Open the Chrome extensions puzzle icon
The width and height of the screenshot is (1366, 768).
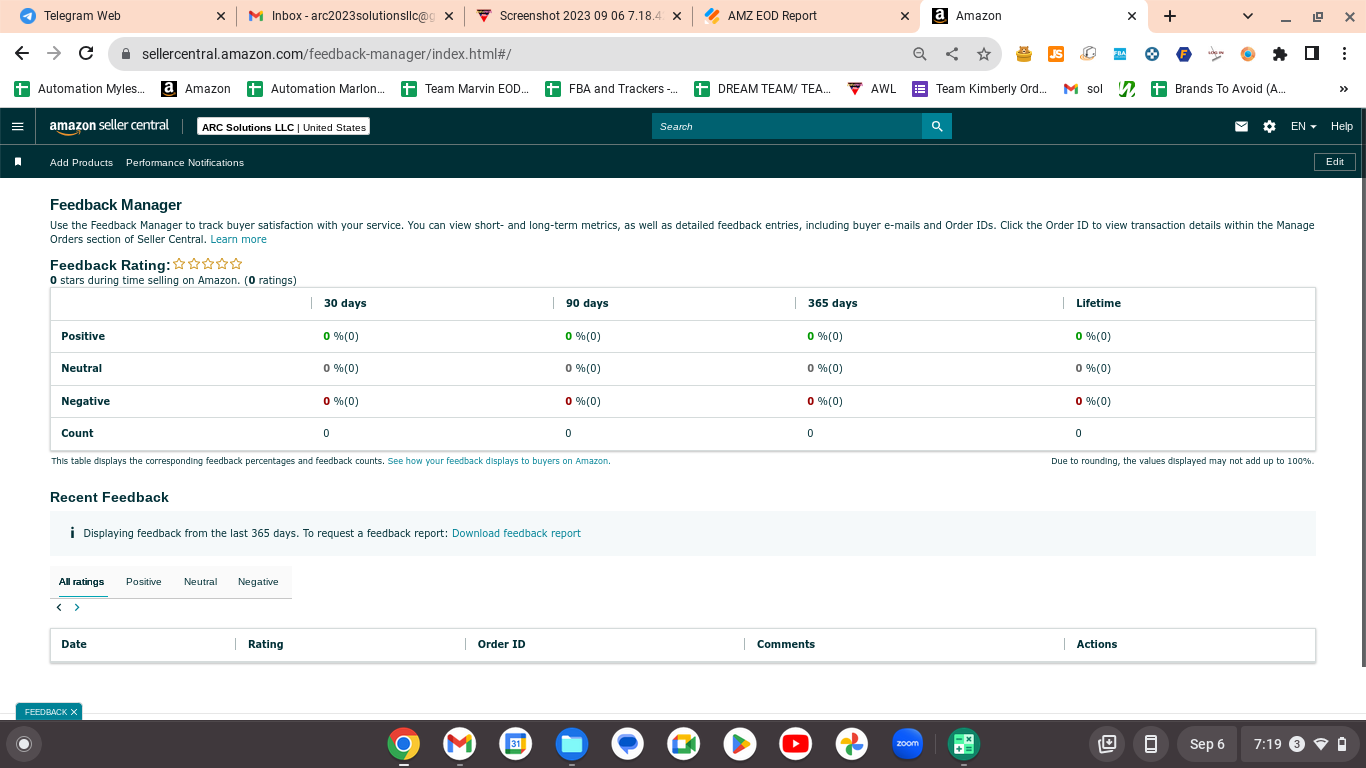coord(1280,54)
